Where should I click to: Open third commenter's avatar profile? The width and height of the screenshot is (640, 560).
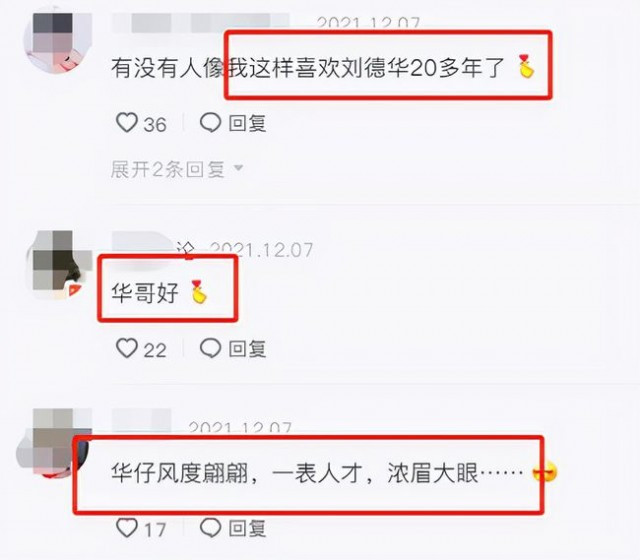(x=54, y=442)
